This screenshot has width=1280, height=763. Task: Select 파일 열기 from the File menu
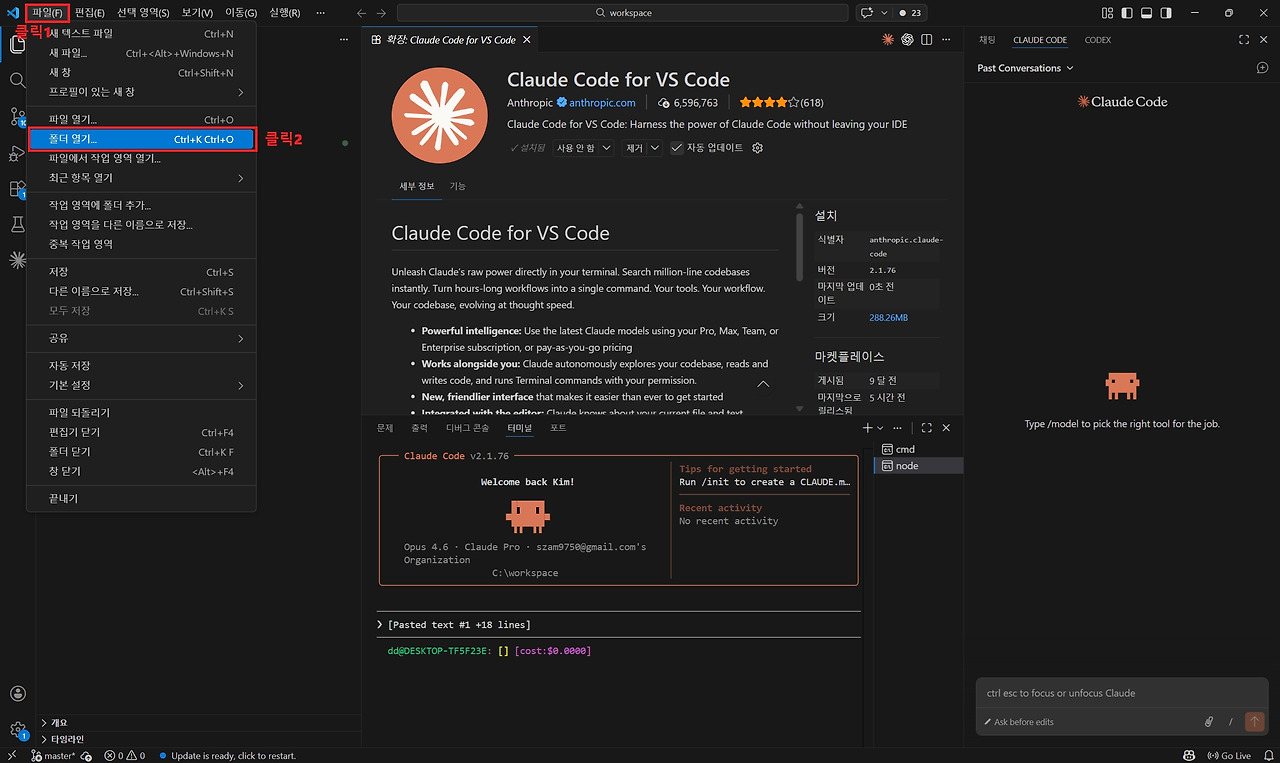[x=141, y=120]
